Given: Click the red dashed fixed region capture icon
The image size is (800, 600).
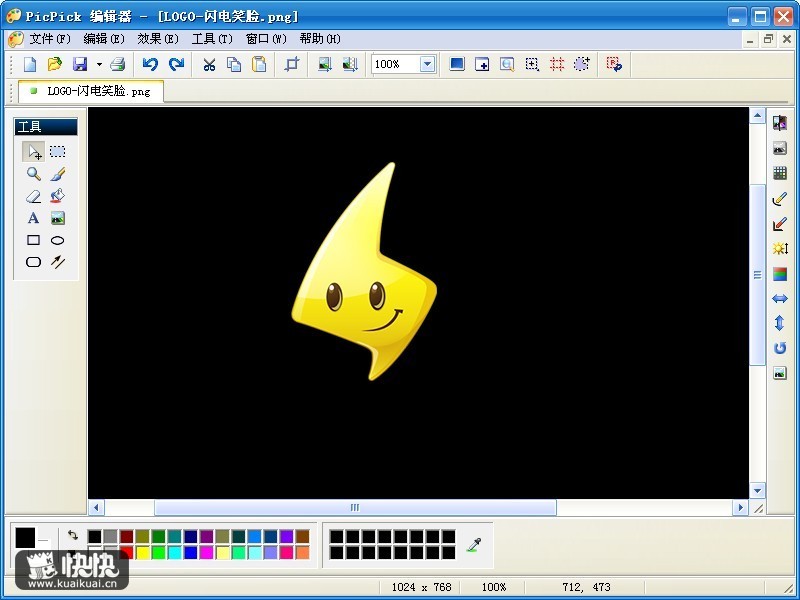Looking at the screenshot, I should click(557, 64).
